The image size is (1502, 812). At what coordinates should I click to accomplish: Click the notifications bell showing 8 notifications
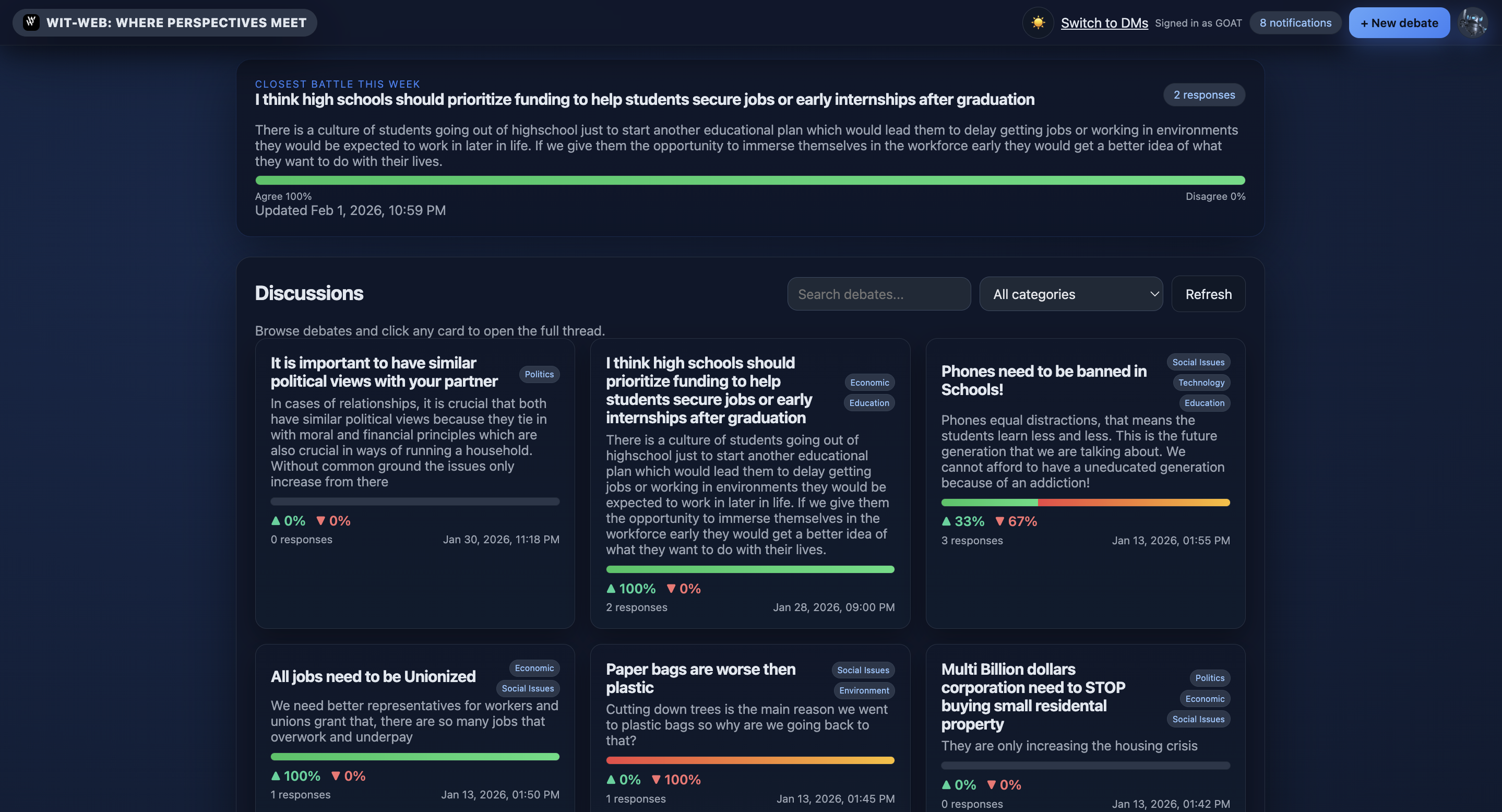(1295, 23)
